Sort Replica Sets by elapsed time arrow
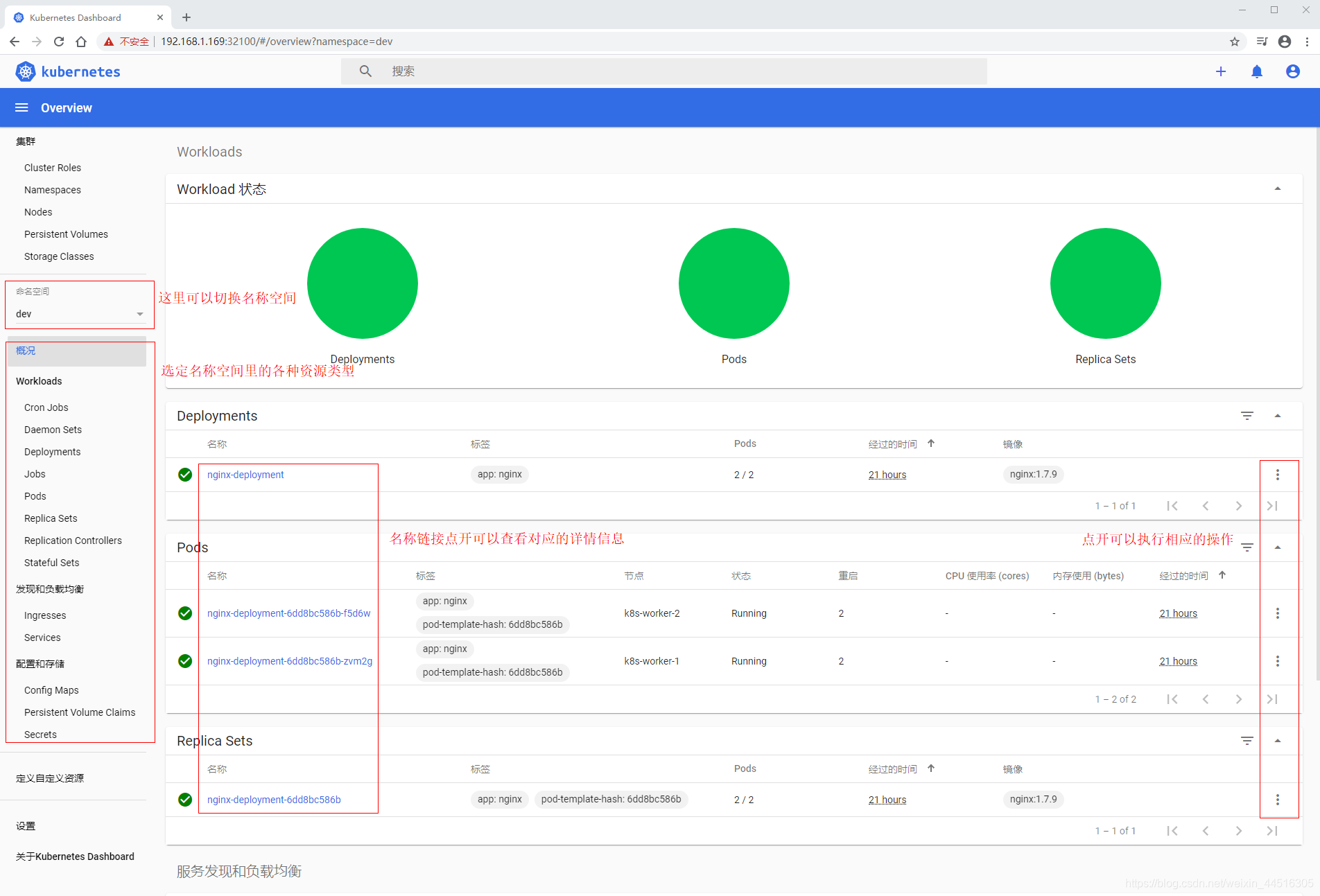Viewport: 1320px width, 896px height. [931, 768]
